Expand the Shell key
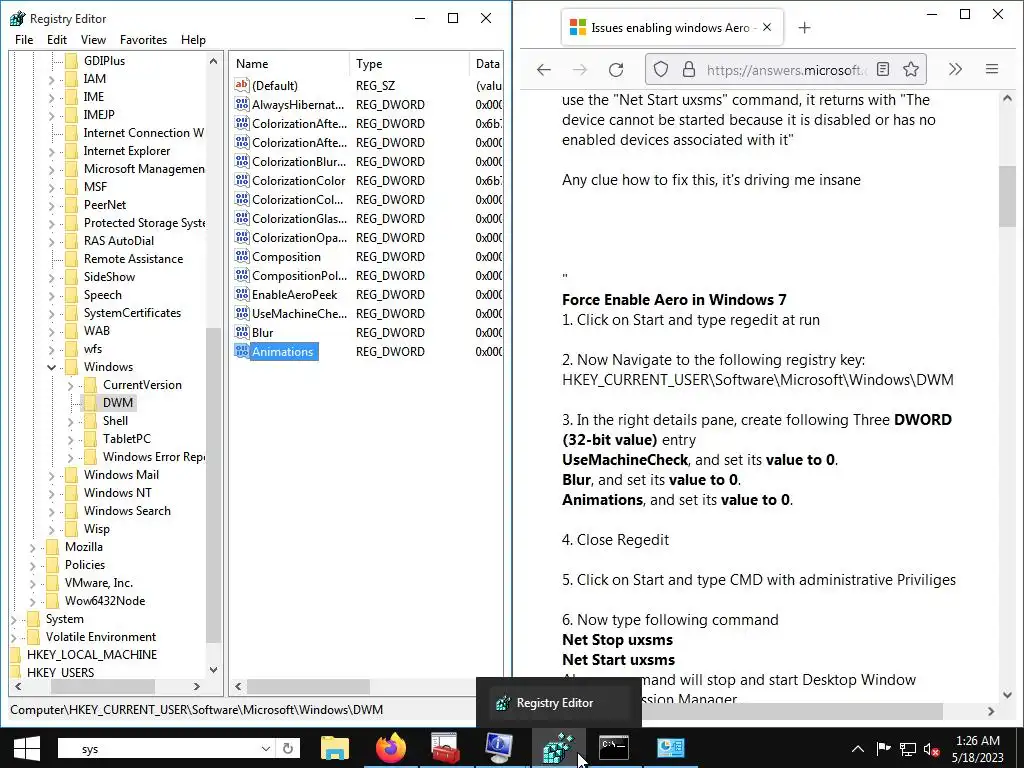 71,421
